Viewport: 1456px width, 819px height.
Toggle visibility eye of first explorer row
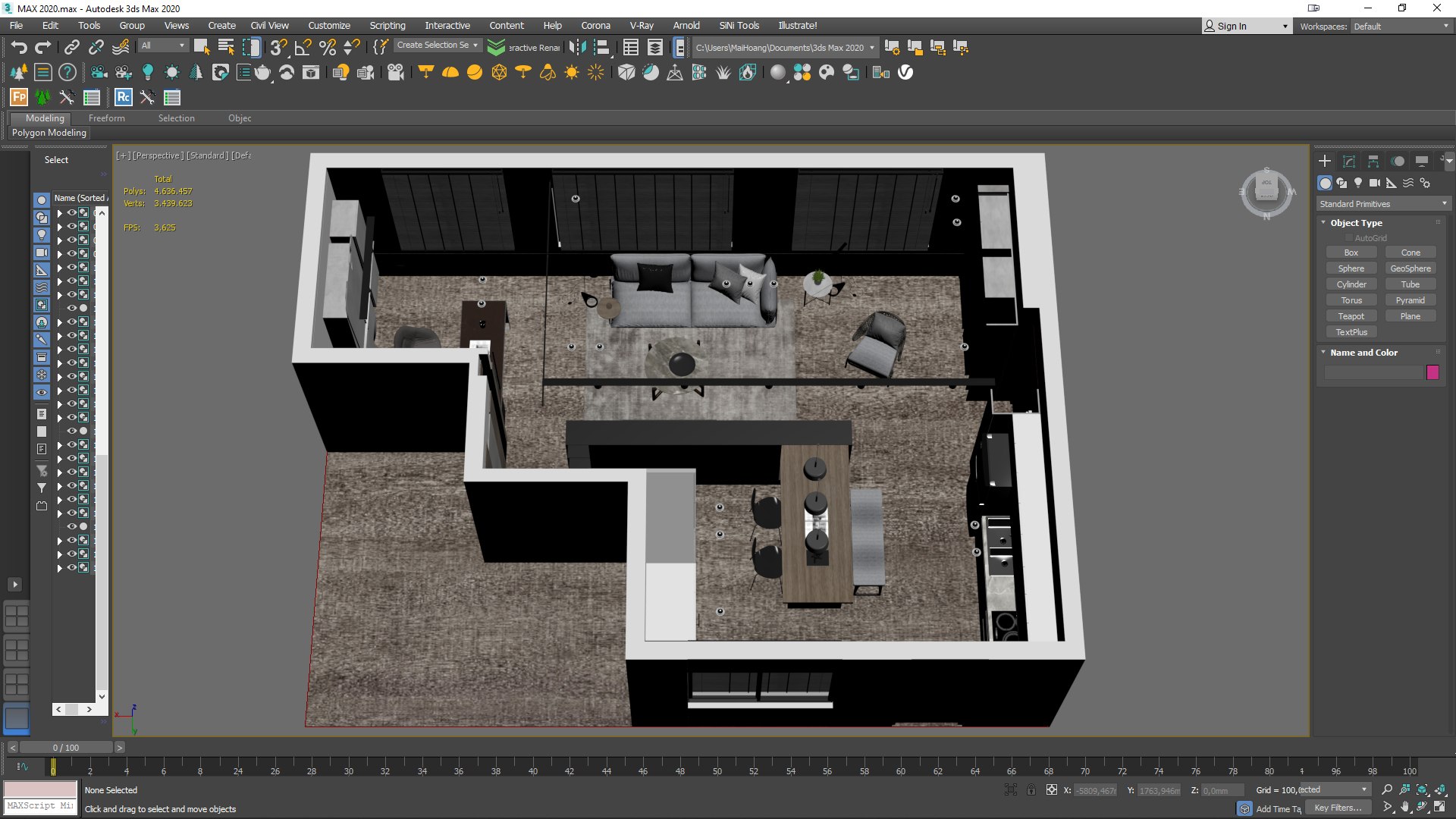click(x=72, y=213)
